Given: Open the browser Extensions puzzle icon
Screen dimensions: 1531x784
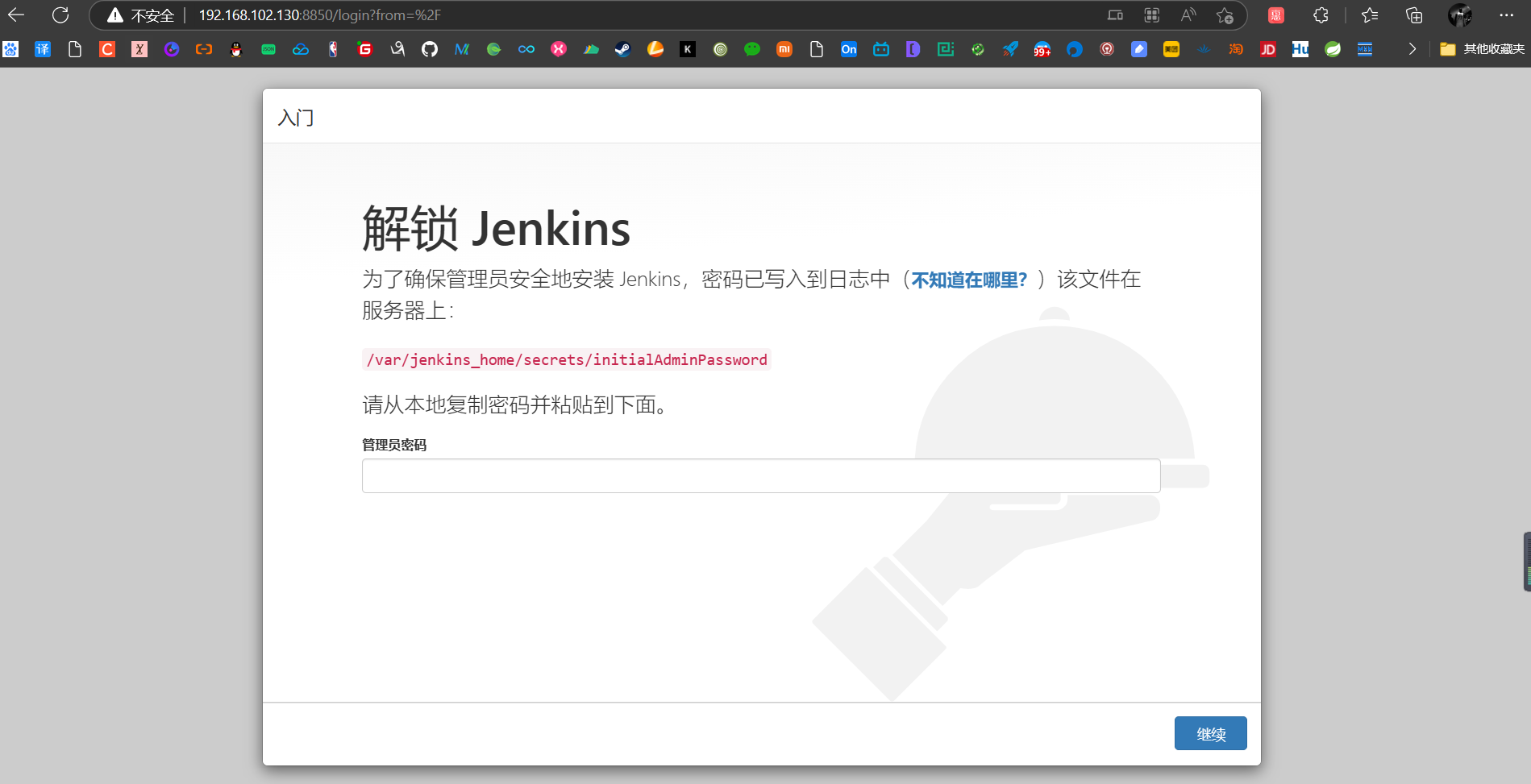Looking at the screenshot, I should point(1321,15).
